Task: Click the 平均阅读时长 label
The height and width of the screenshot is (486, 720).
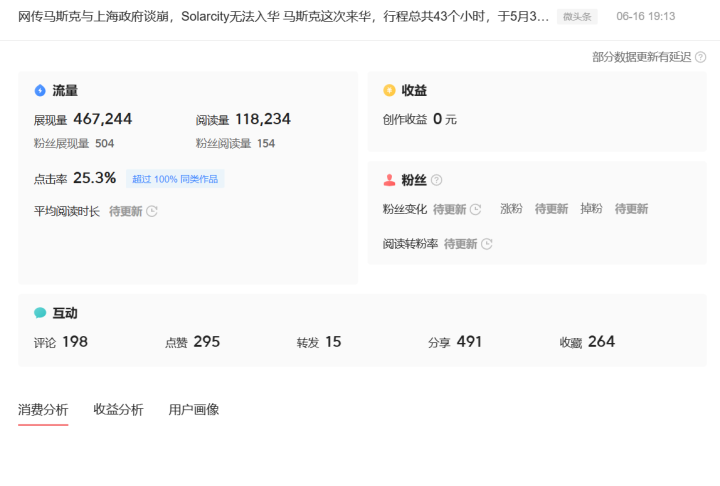Action: click(x=67, y=211)
